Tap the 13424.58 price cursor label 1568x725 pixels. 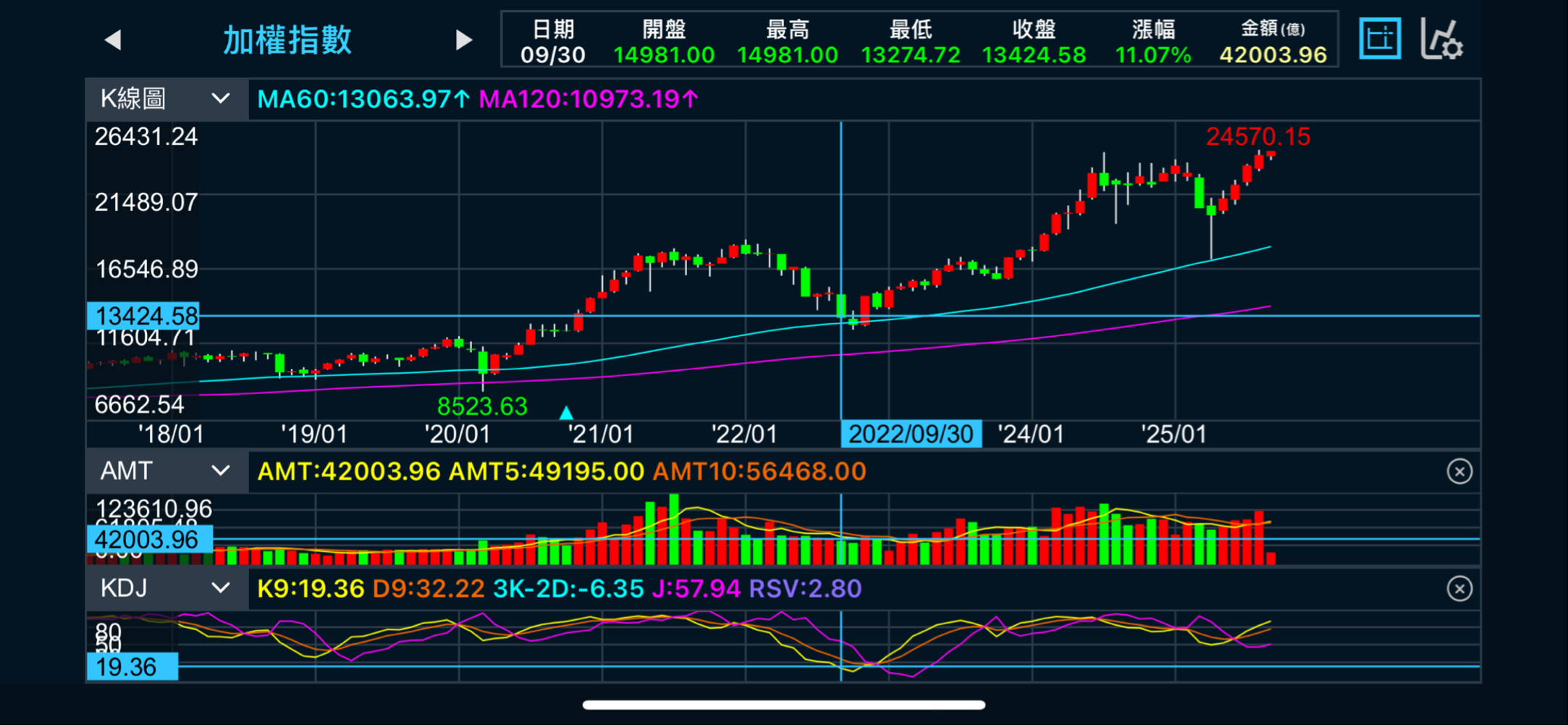tap(143, 316)
